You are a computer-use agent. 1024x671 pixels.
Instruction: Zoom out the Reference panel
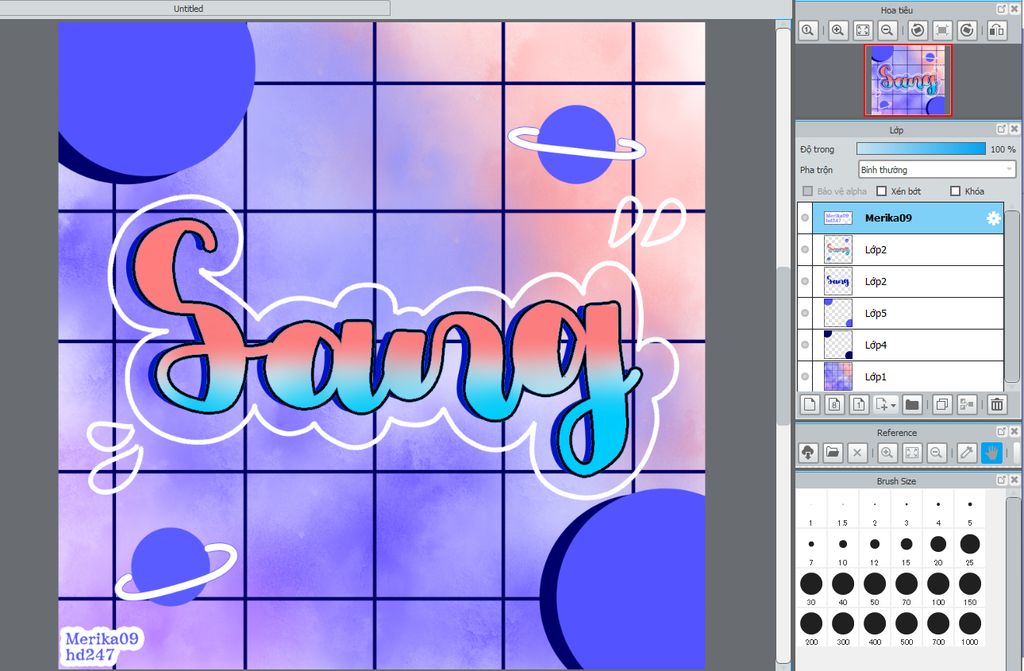(936, 453)
